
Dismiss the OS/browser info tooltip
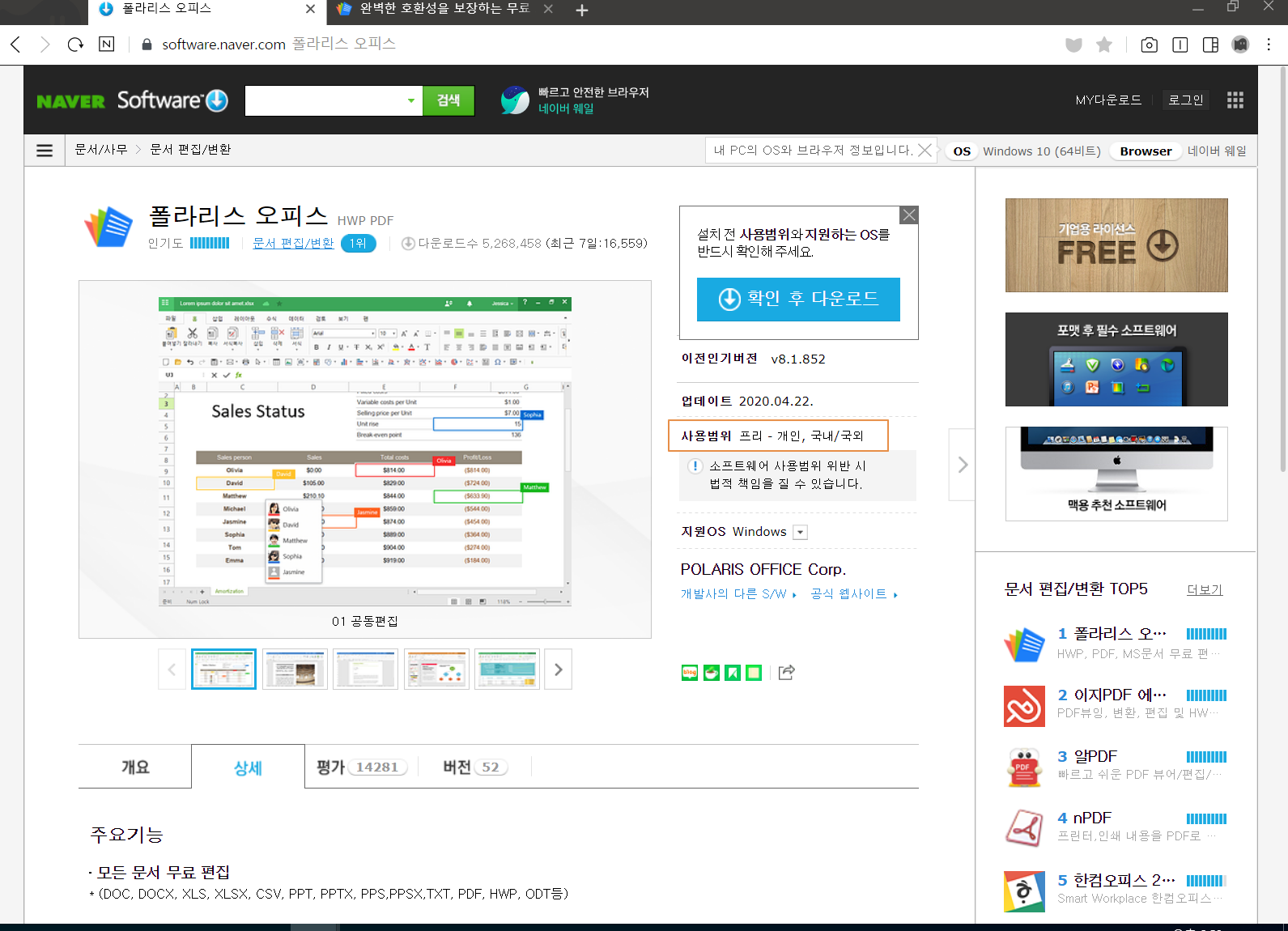tap(925, 151)
